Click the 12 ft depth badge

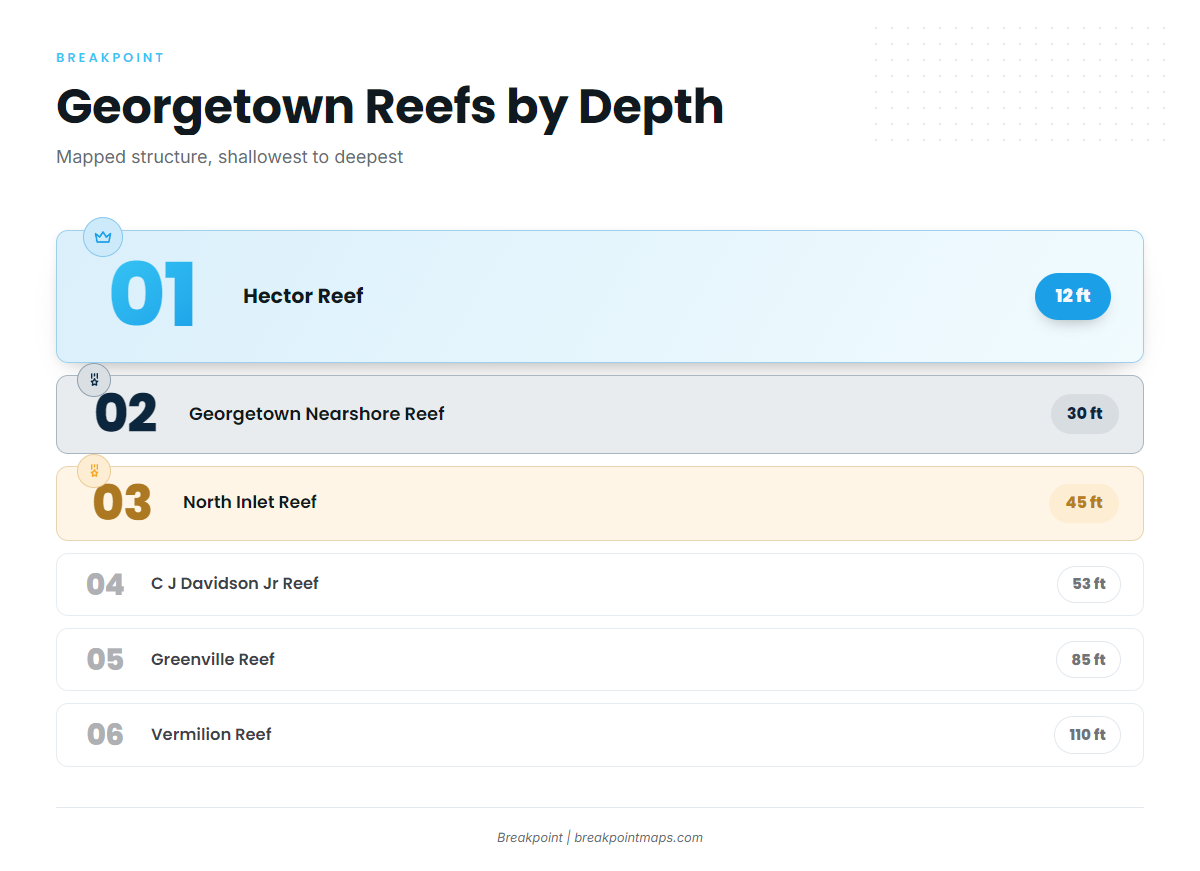click(x=1073, y=296)
